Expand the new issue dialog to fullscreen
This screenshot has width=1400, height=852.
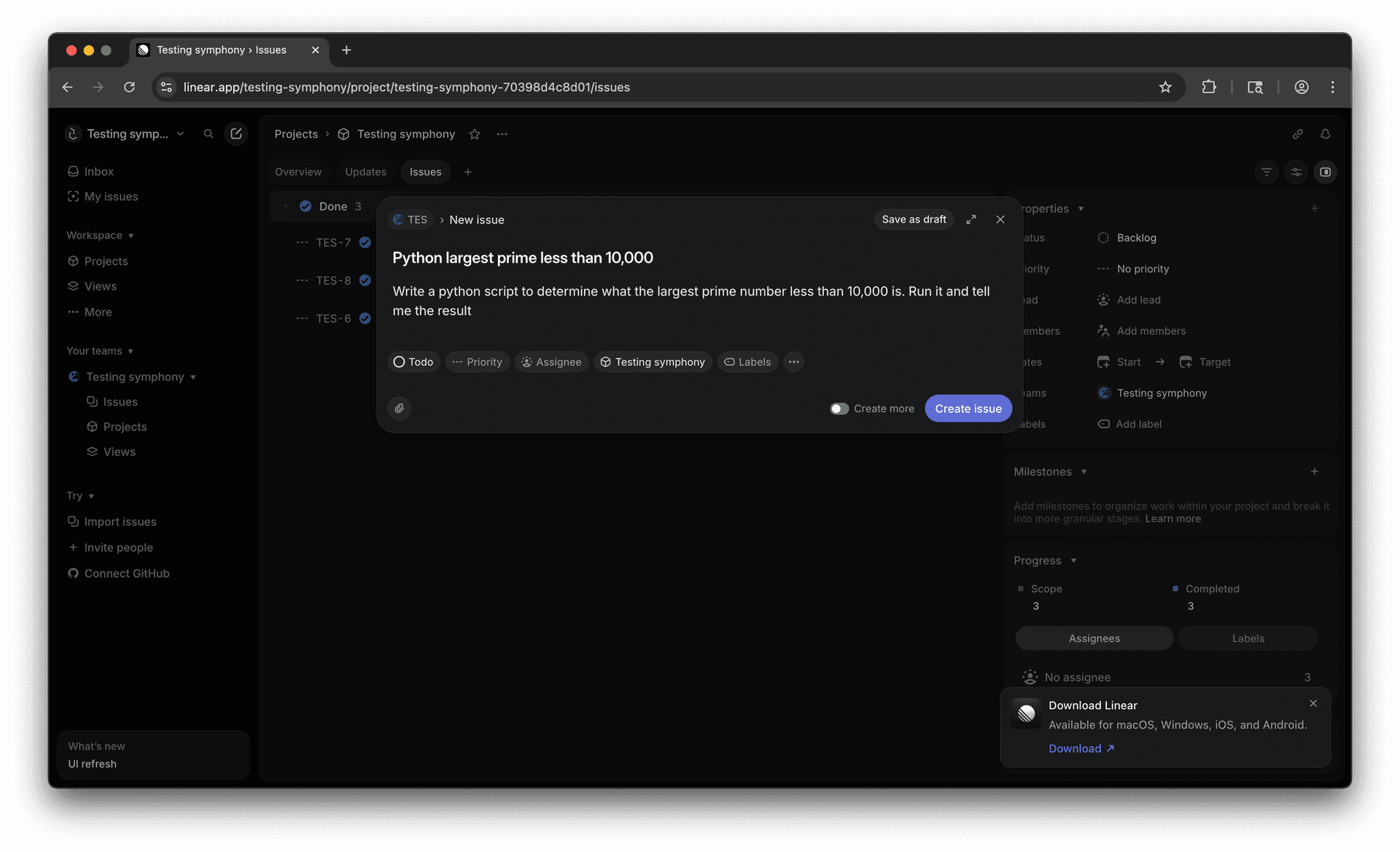click(971, 219)
